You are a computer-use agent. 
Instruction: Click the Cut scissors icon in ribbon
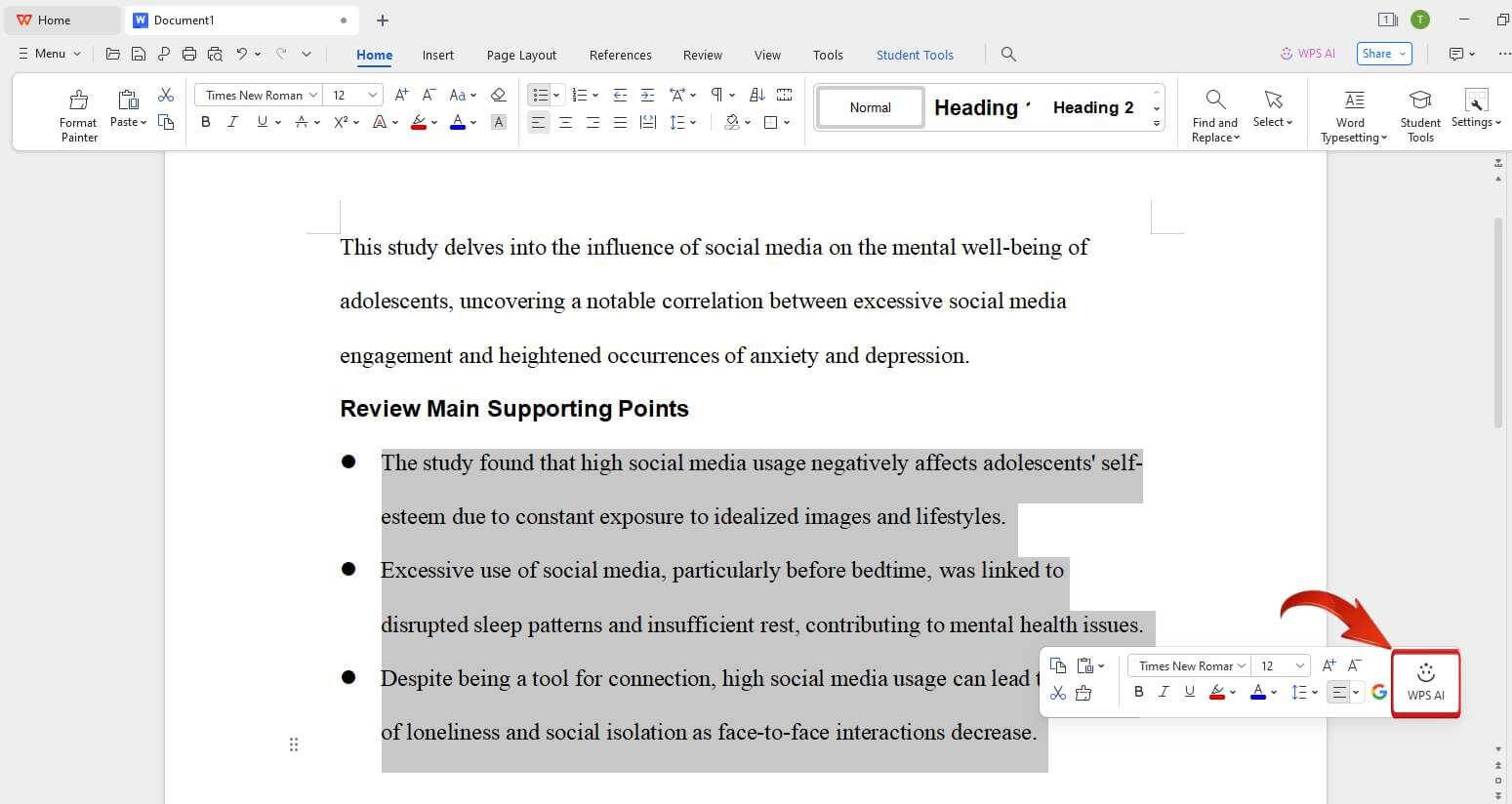tap(166, 95)
